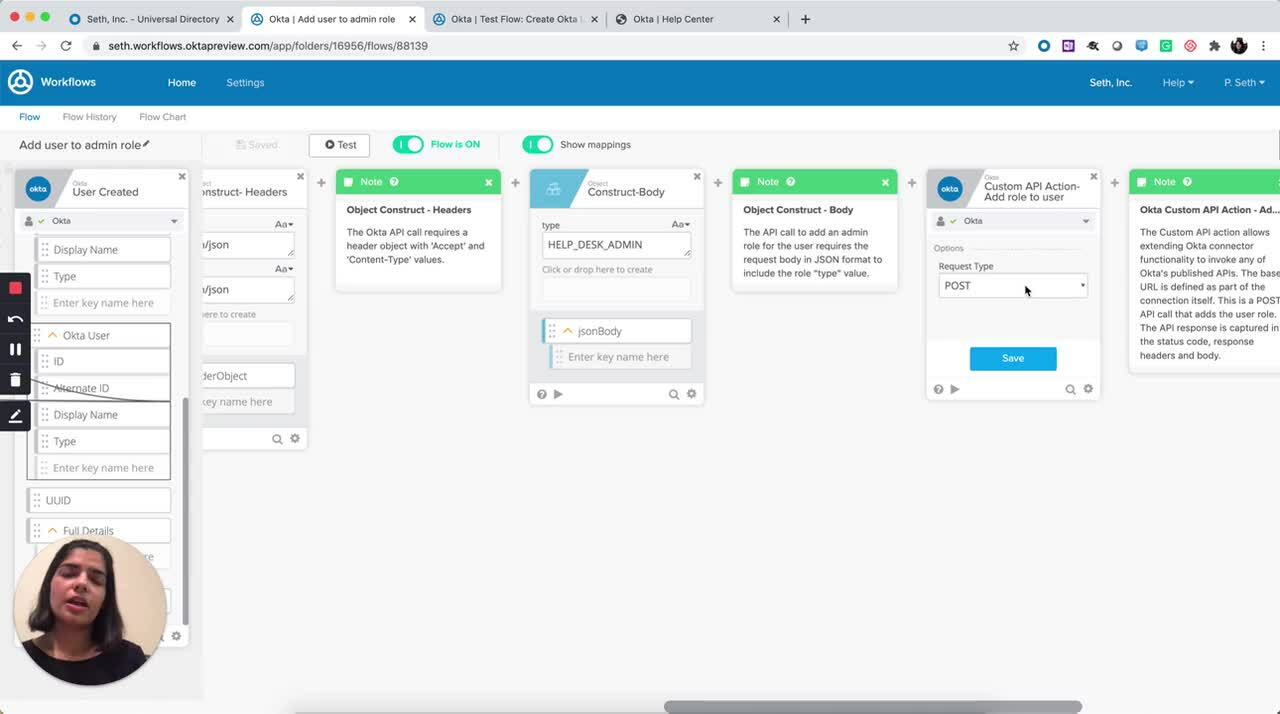
Task: Open gear settings on Construct-Headers card
Action: [294, 438]
